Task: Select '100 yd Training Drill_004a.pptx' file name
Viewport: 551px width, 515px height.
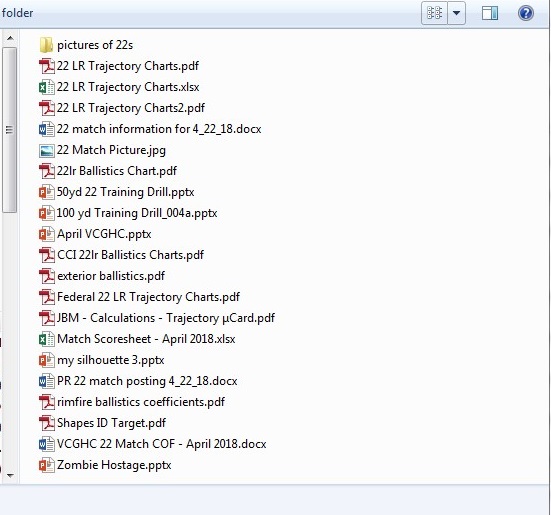Action: (x=137, y=213)
